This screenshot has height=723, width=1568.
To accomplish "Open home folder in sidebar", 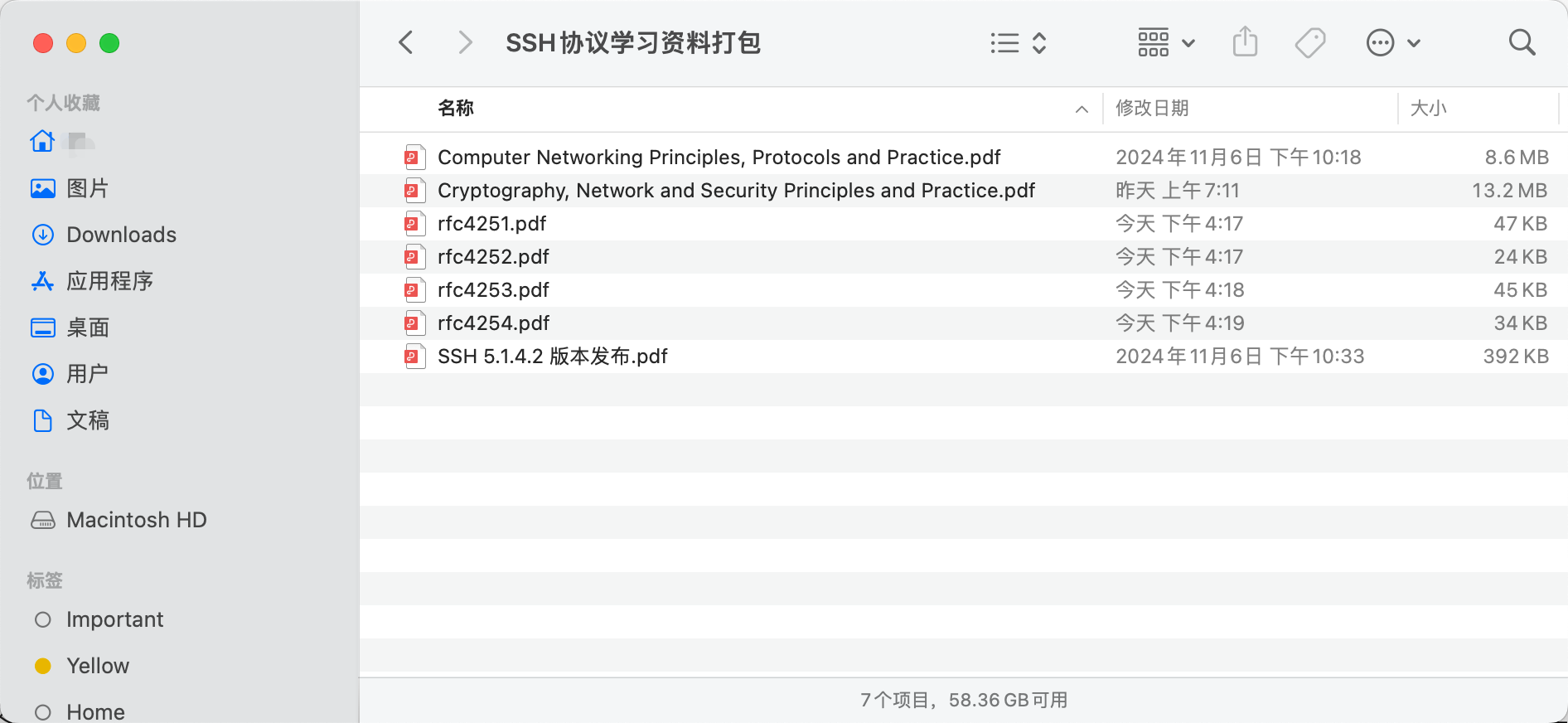I will [x=63, y=142].
